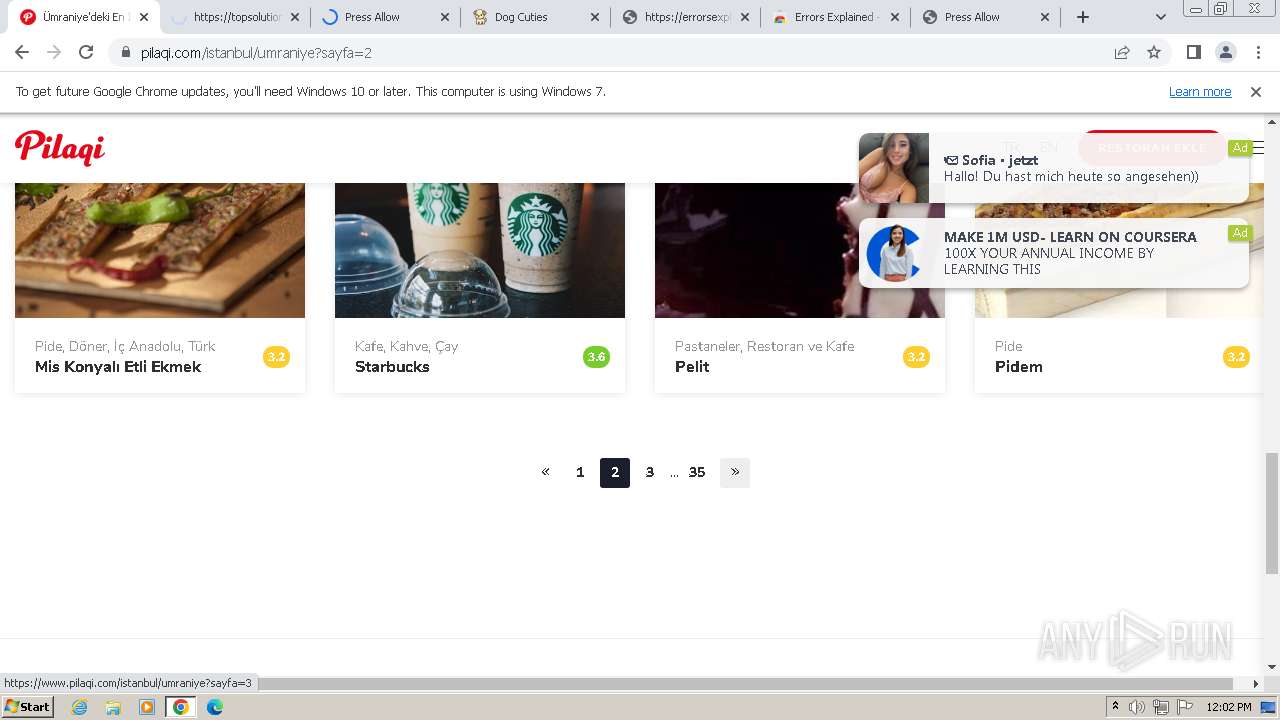Screen dimensions: 1280x720
Task: Go to pagination page 3
Action: tap(650, 472)
